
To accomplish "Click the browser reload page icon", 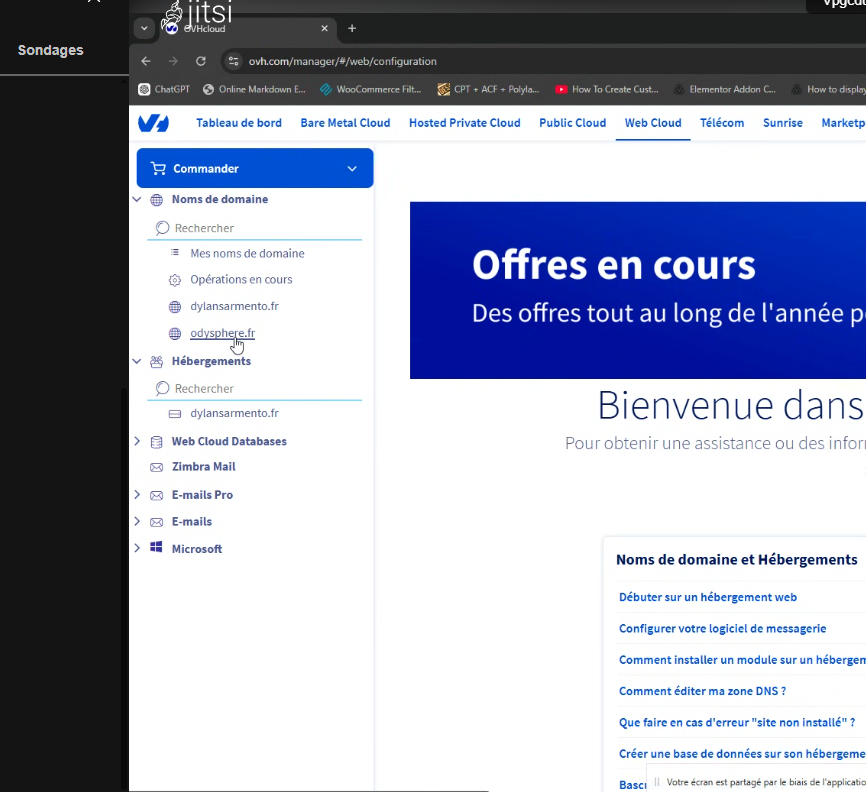I will [201, 61].
